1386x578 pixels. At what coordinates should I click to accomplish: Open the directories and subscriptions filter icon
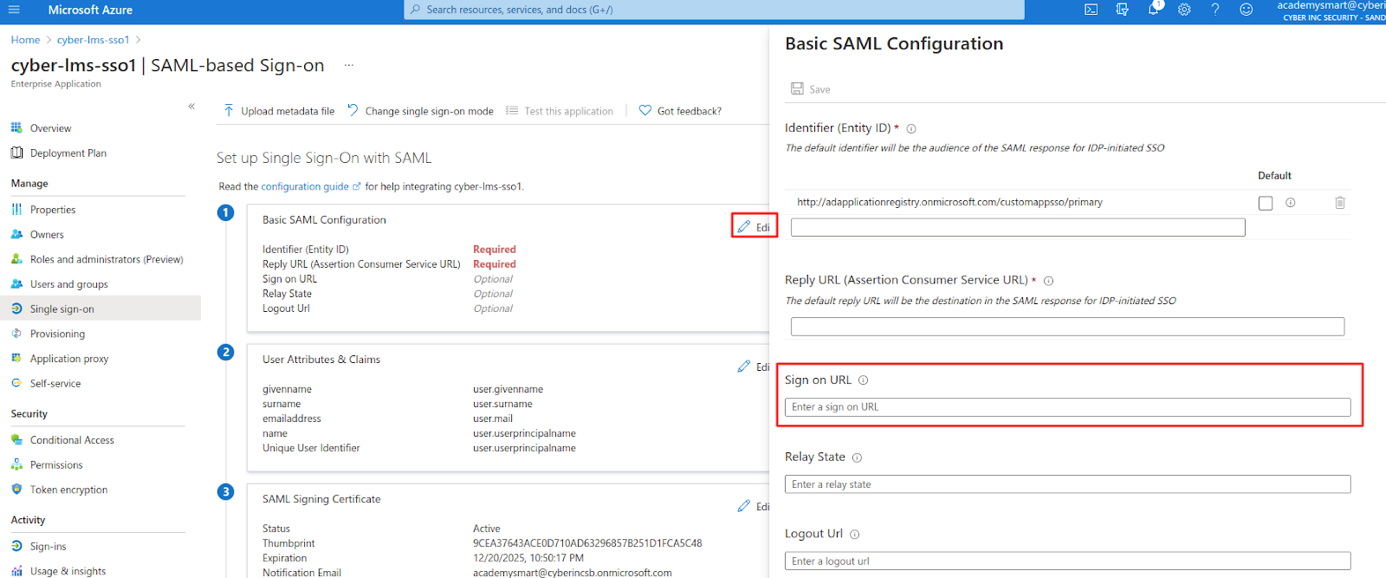click(x=1122, y=10)
